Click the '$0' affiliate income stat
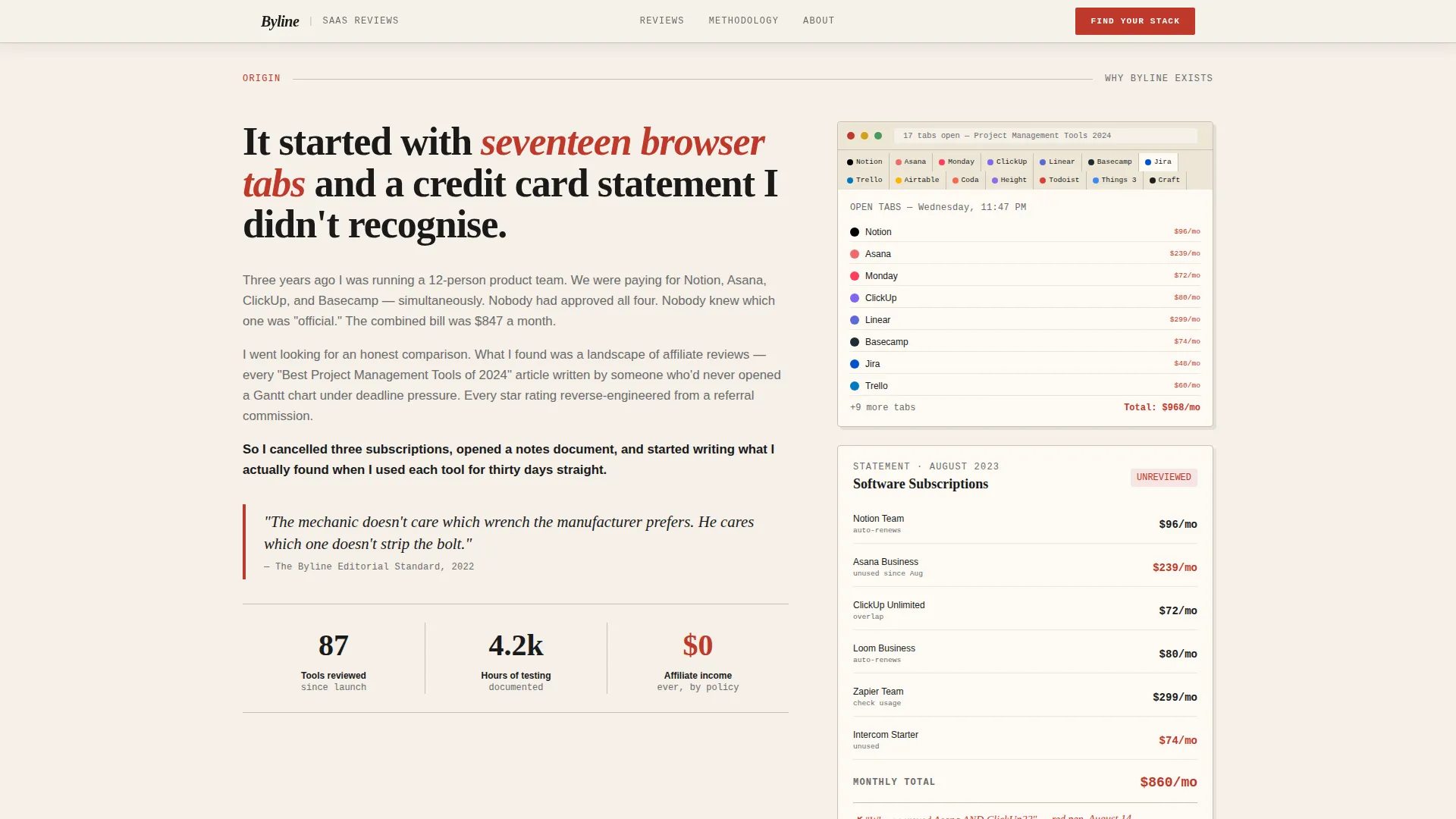The image size is (1456, 819). pyautogui.click(x=698, y=645)
